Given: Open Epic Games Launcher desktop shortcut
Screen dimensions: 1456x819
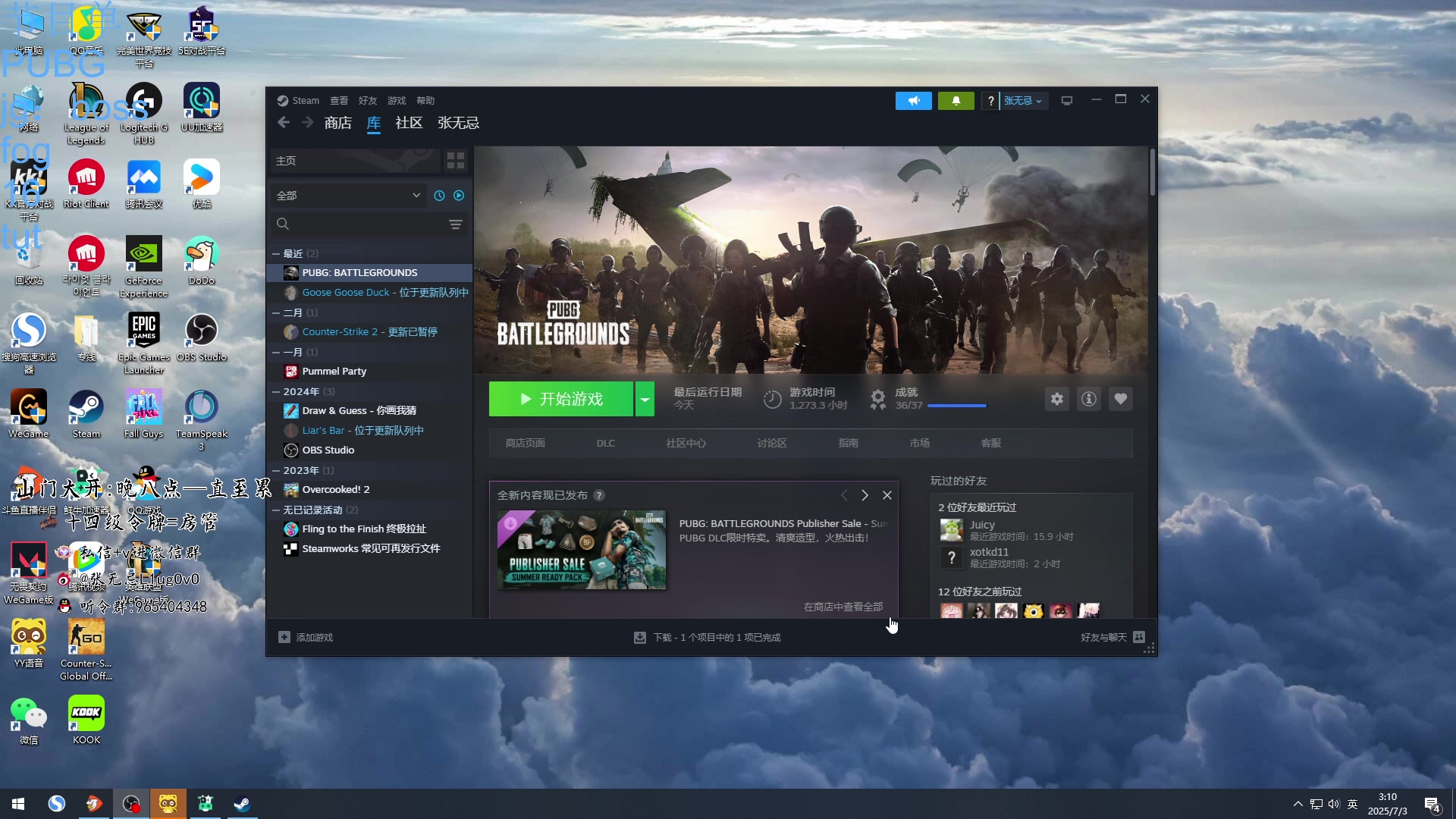Looking at the screenshot, I should [144, 343].
